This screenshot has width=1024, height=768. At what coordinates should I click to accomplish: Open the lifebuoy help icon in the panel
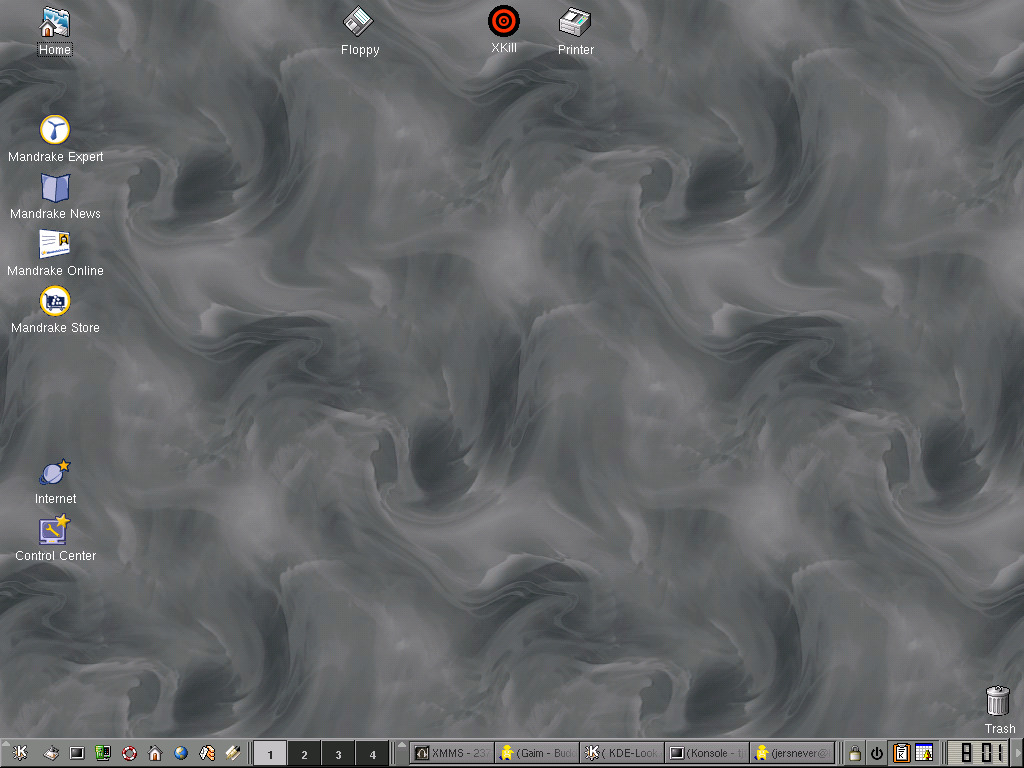coord(129,754)
